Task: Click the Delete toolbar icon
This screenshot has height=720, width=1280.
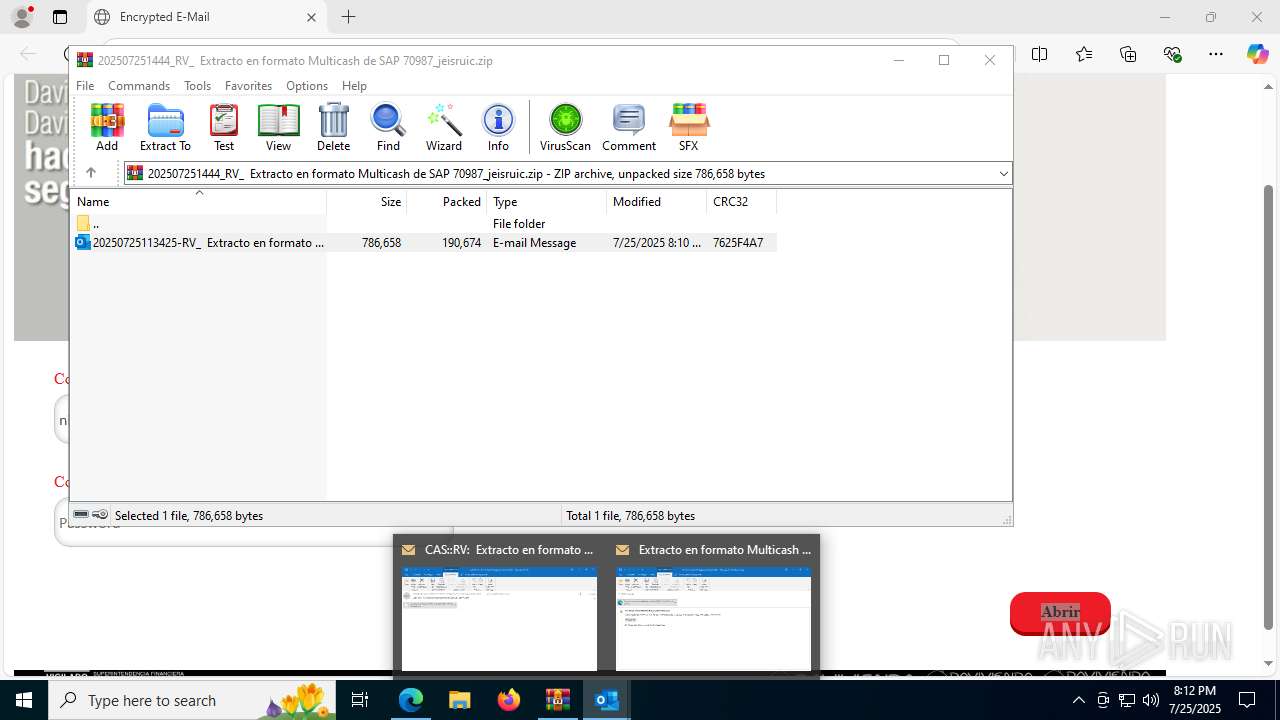Action: pyautogui.click(x=333, y=127)
